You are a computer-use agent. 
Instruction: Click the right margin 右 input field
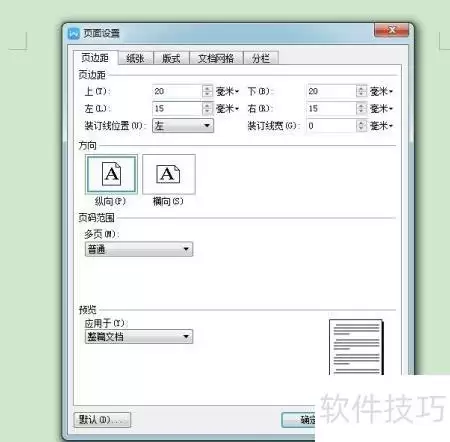click(331, 108)
